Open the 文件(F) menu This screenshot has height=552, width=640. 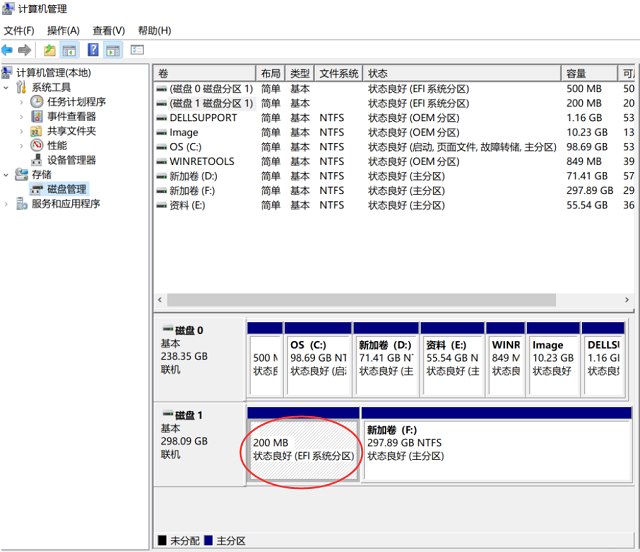pos(19,31)
